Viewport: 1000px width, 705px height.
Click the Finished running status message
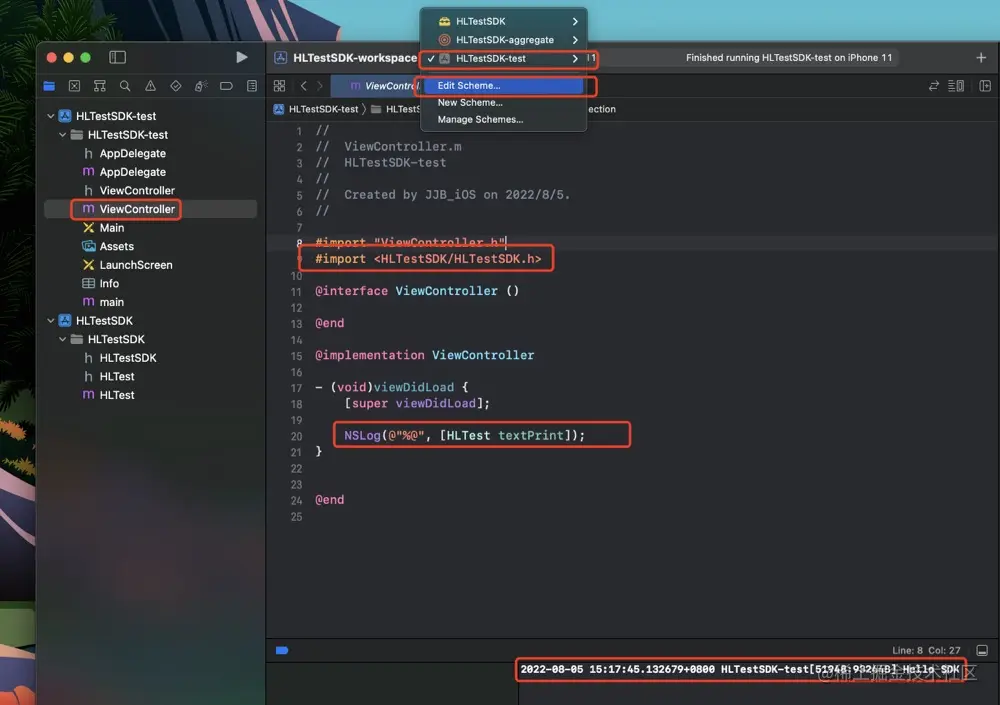click(789, 57)
